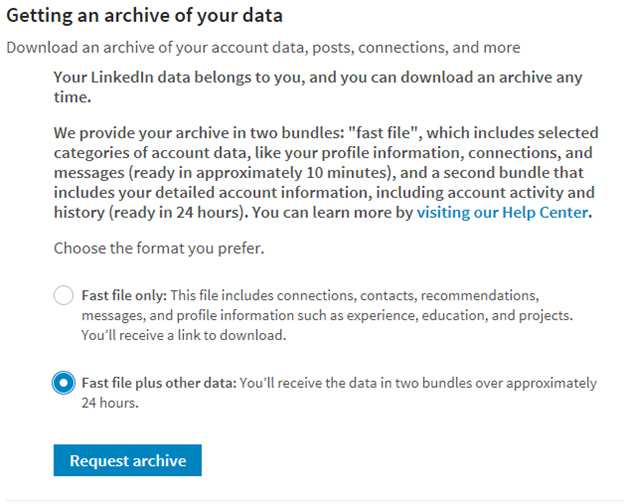This screenshot has height=504, width=624.
Task: Click the "You'll receive a link to download." line
Action: tap(184, 335)
